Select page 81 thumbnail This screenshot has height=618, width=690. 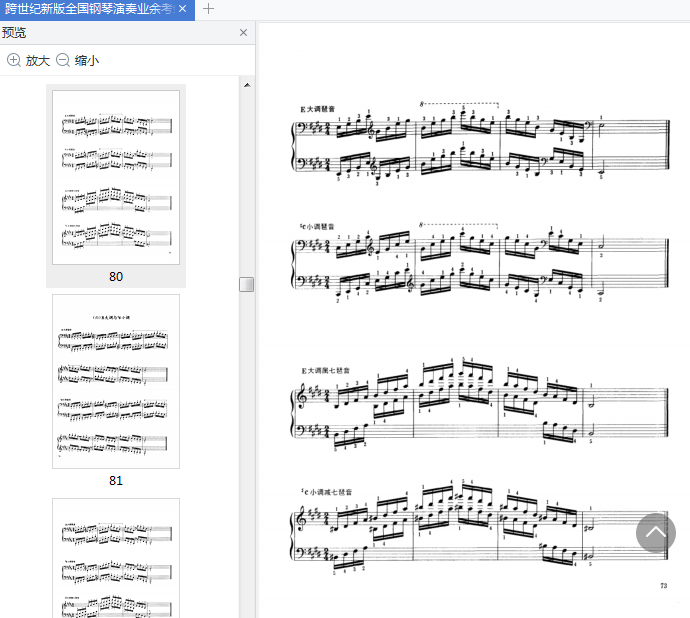pyautogui.click(x=116, y=381)
